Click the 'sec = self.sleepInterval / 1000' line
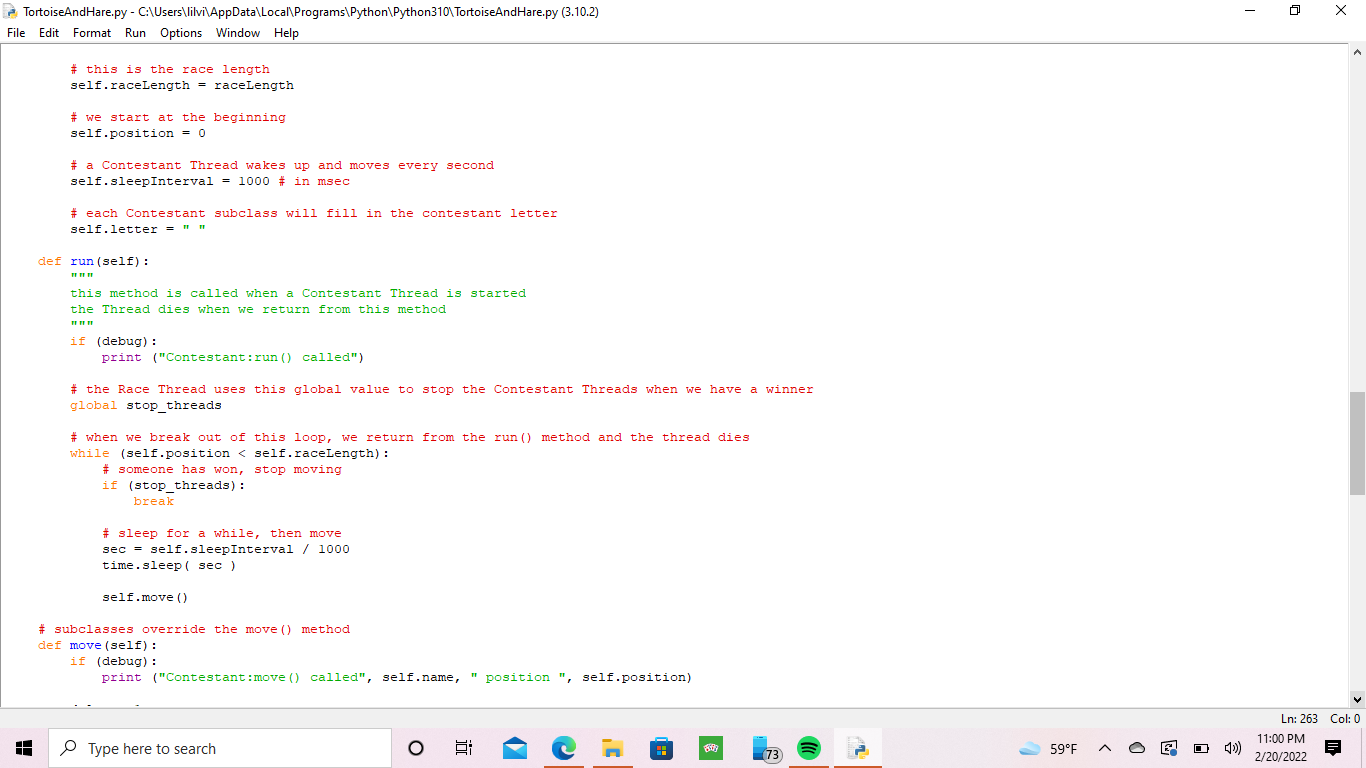Image resolution: width=1366 pixels, height=768 pixels. [226, 549]
